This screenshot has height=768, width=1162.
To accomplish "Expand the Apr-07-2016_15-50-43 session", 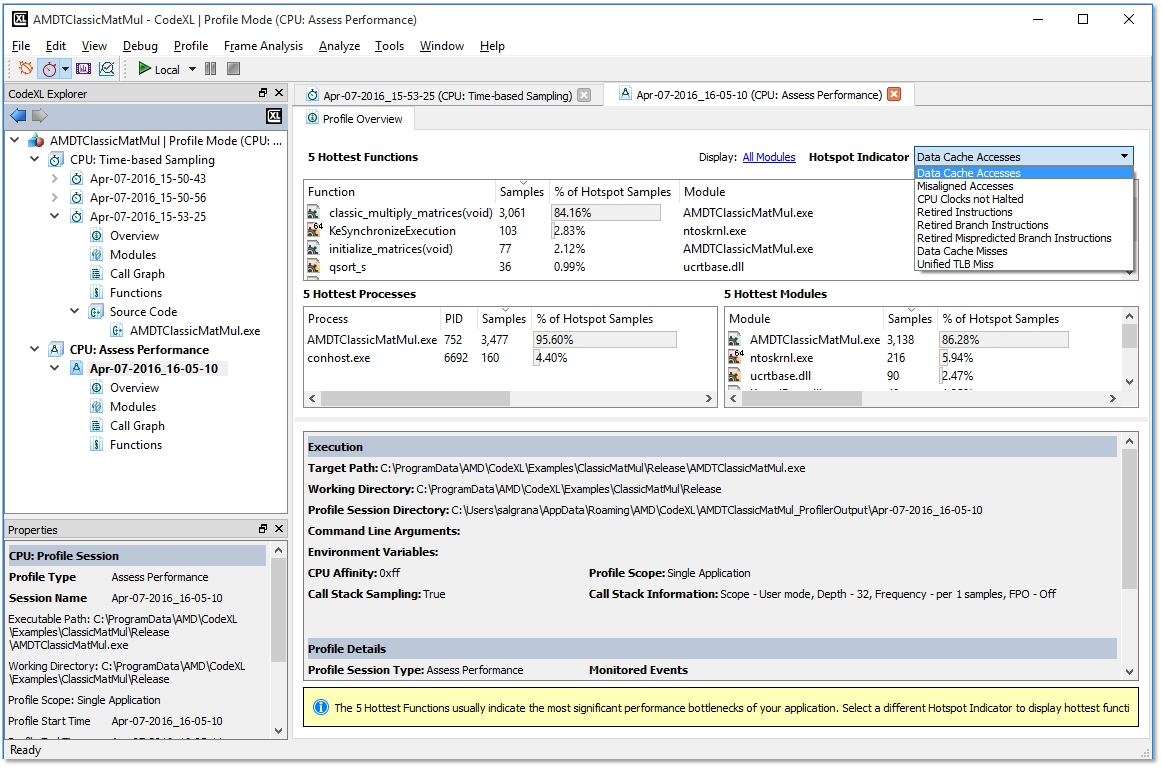I will pos(55,179).
